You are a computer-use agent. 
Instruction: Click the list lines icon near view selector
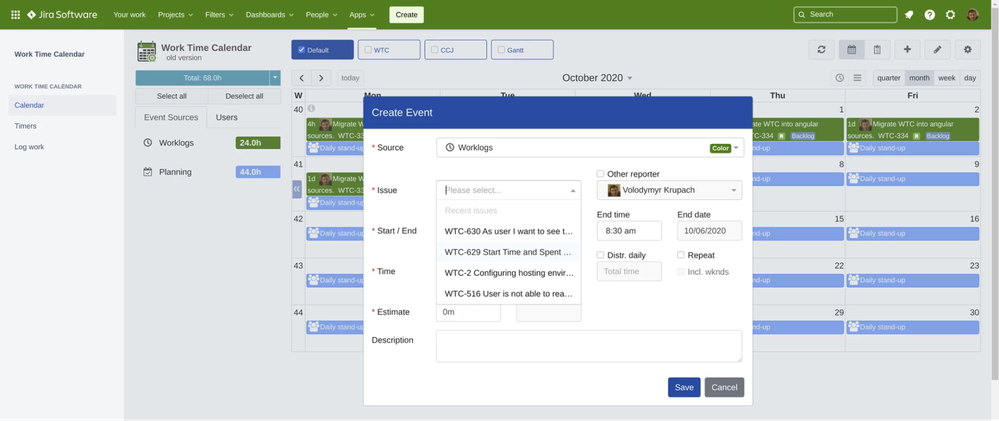(858, 78)
